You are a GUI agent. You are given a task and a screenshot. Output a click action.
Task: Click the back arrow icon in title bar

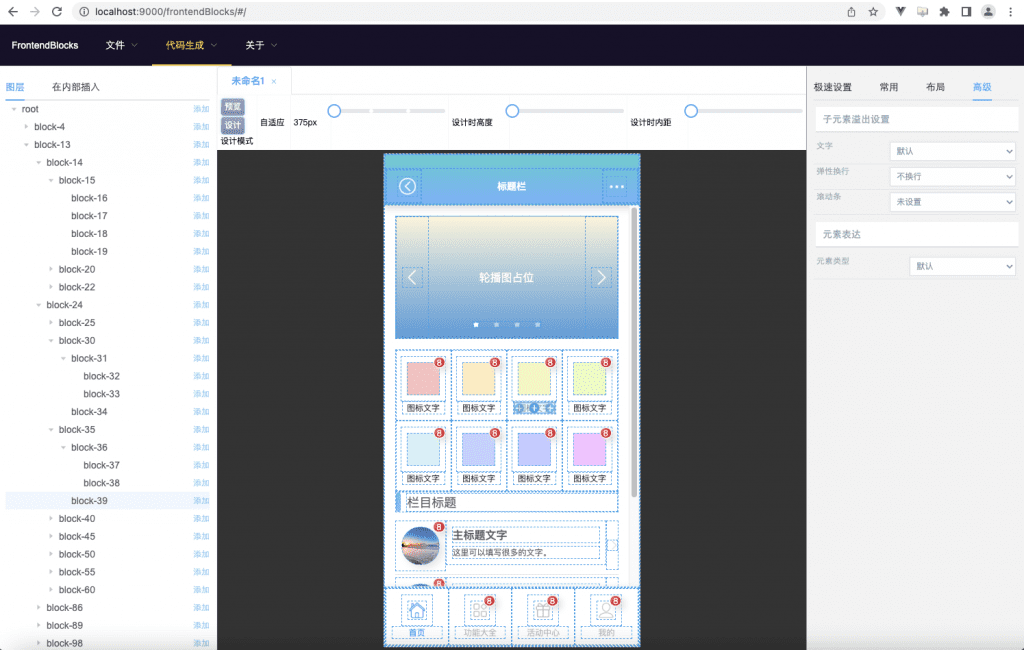click(x=408, y=187)
